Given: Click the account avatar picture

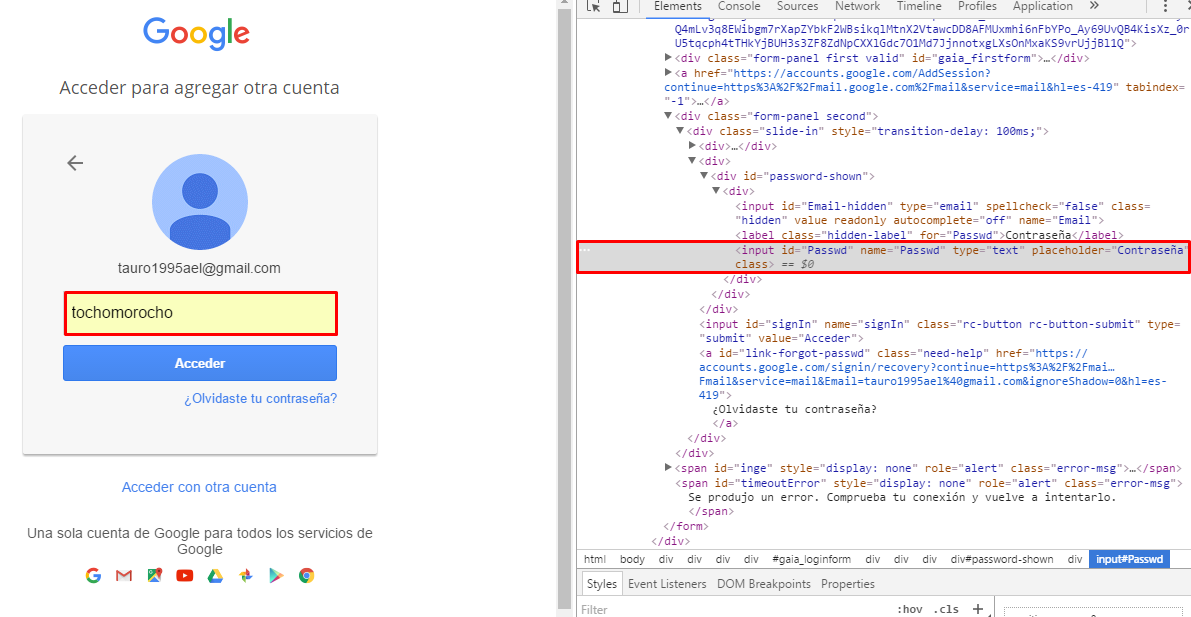Looking at the screenshot, I should (x=200, y=202).
